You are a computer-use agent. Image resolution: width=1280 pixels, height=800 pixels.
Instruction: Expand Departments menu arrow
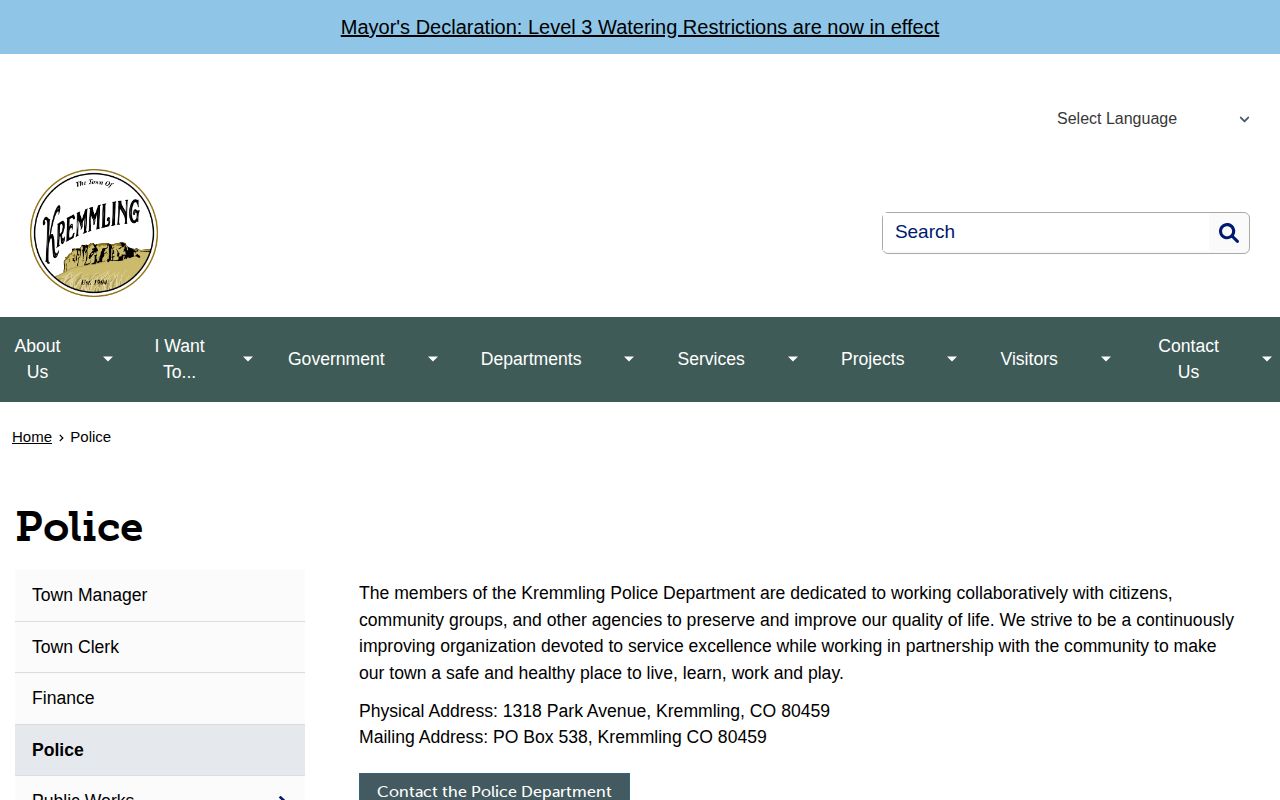(629, 359)
